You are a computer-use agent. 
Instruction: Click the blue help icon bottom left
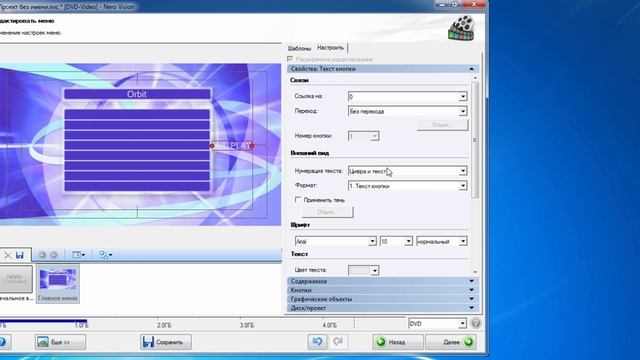3,342
